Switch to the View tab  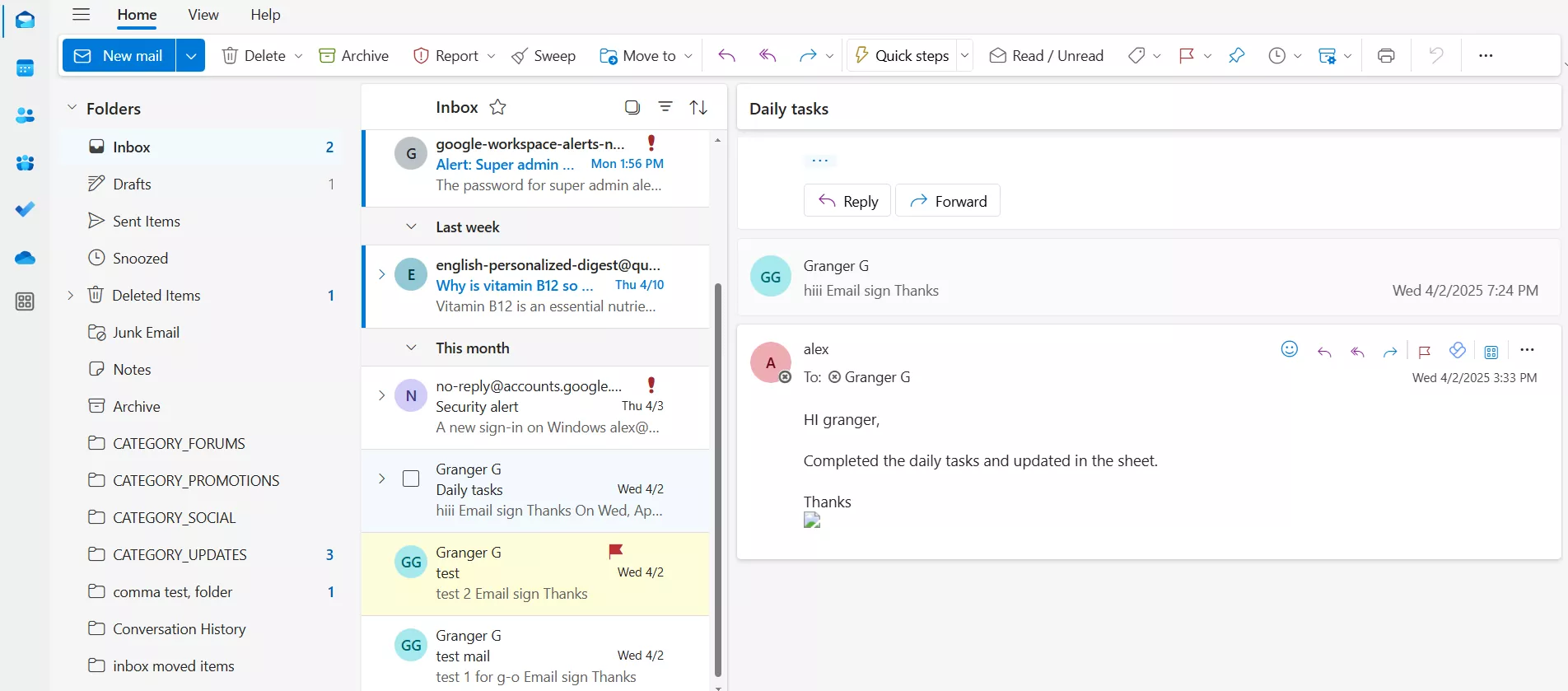[203, 15]
